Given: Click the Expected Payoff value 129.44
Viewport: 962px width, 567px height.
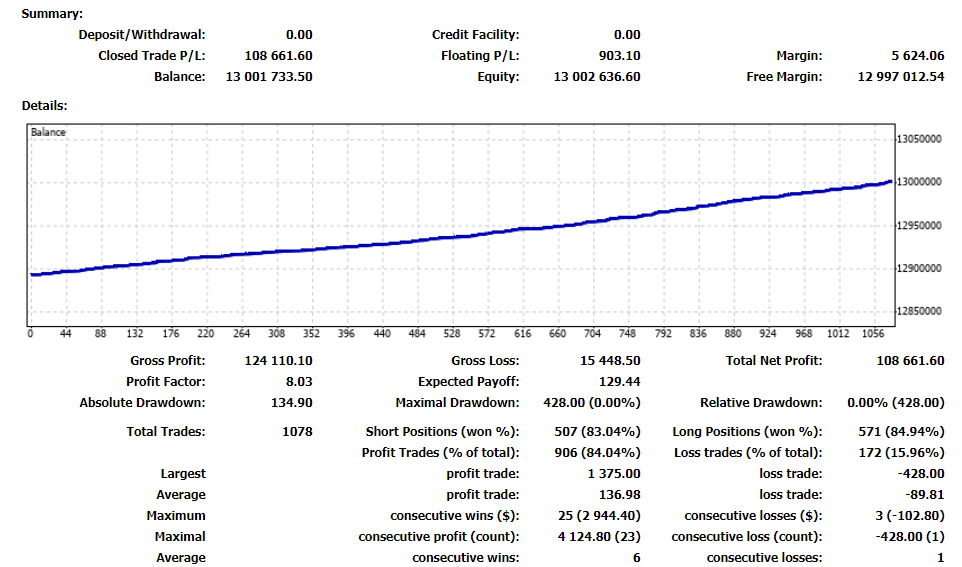Looking at the screenshot, I should 620,382.
